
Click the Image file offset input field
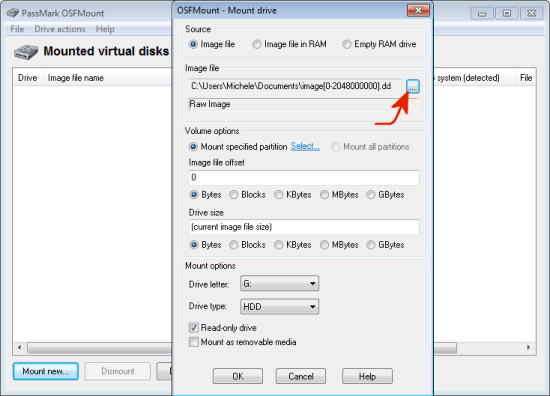304,177
